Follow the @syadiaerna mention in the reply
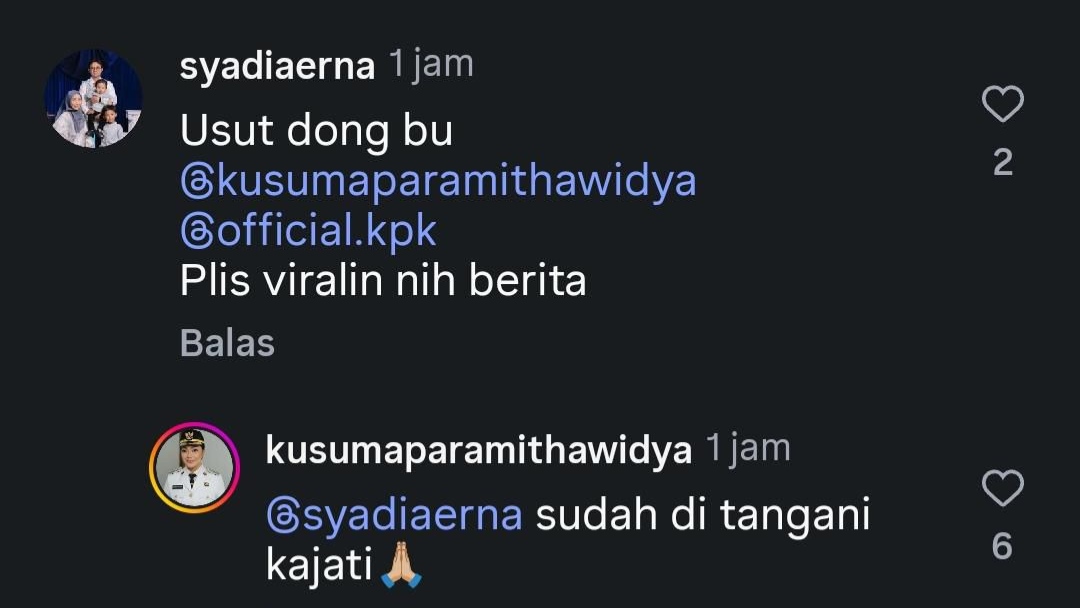Screen dimensions: 1080x608 click(x=395, y=516)
